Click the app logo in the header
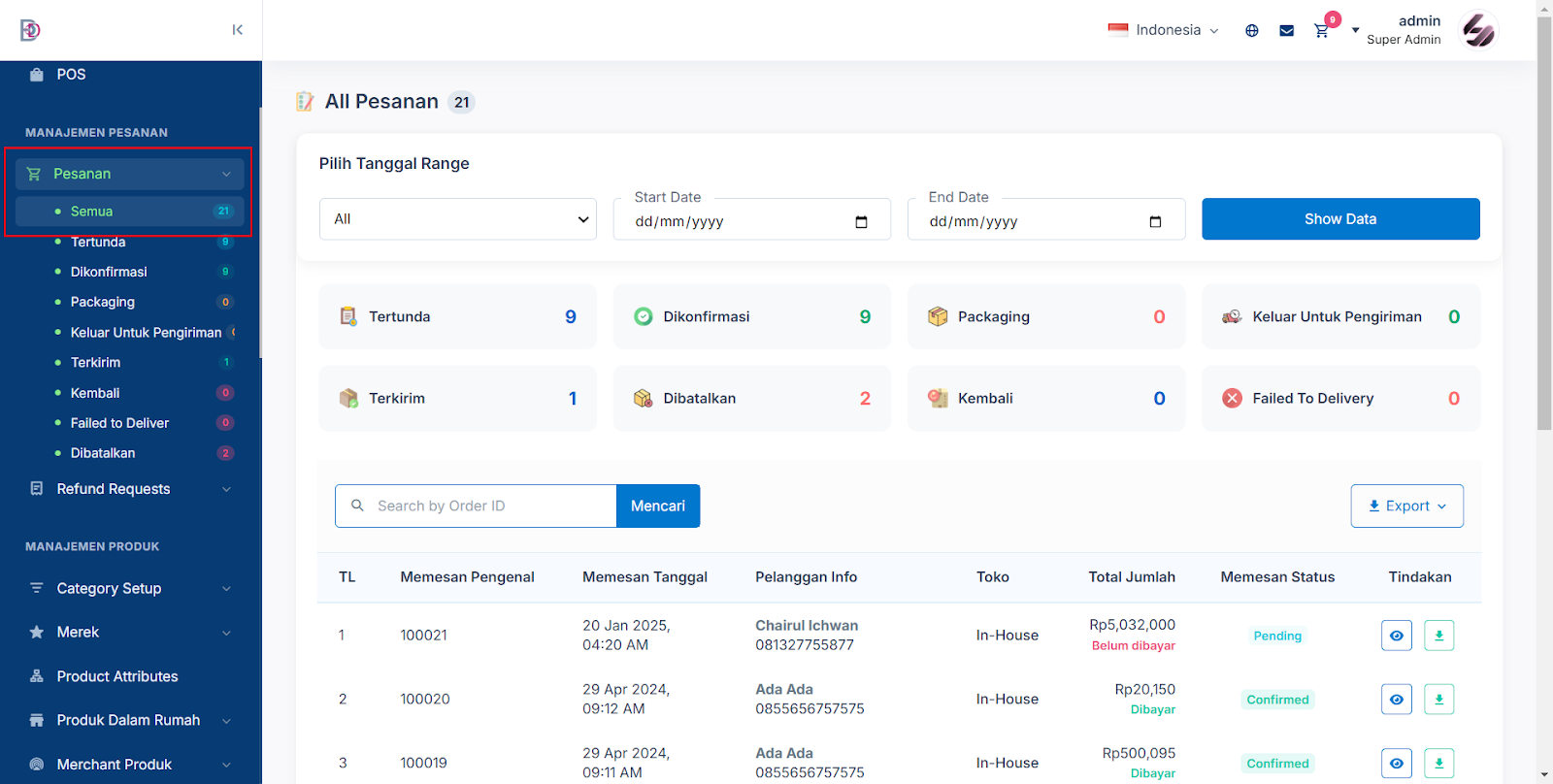This screenshot has width=1553, height=784. point(30,30)
